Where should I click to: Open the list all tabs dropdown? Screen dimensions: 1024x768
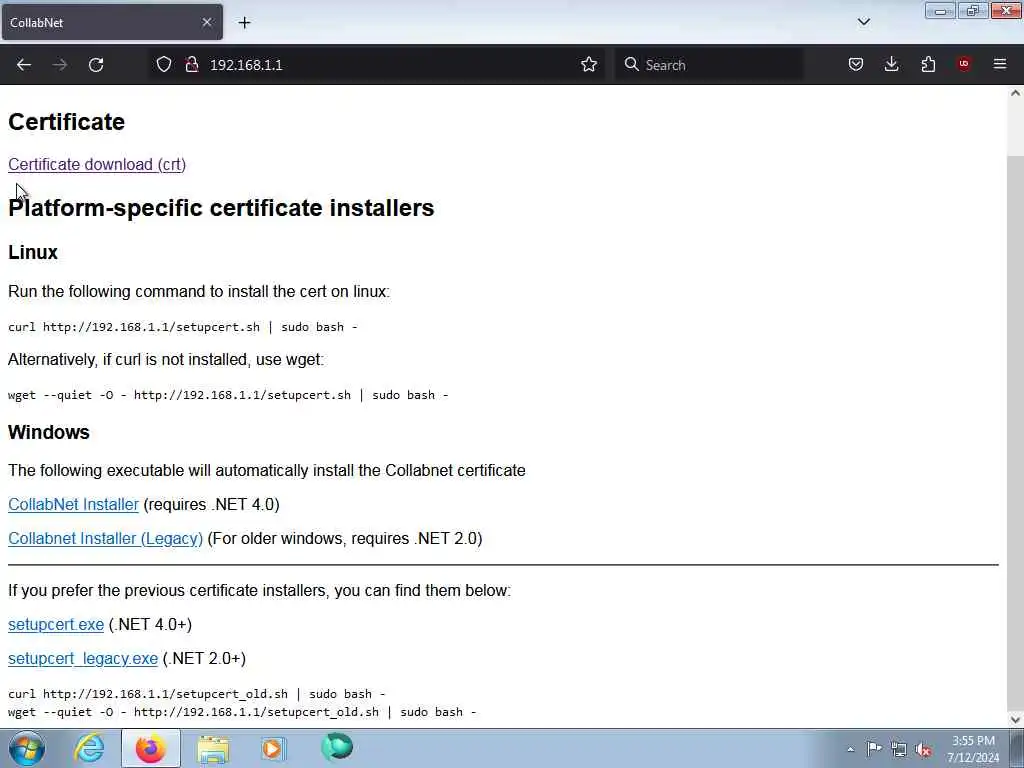863,22
